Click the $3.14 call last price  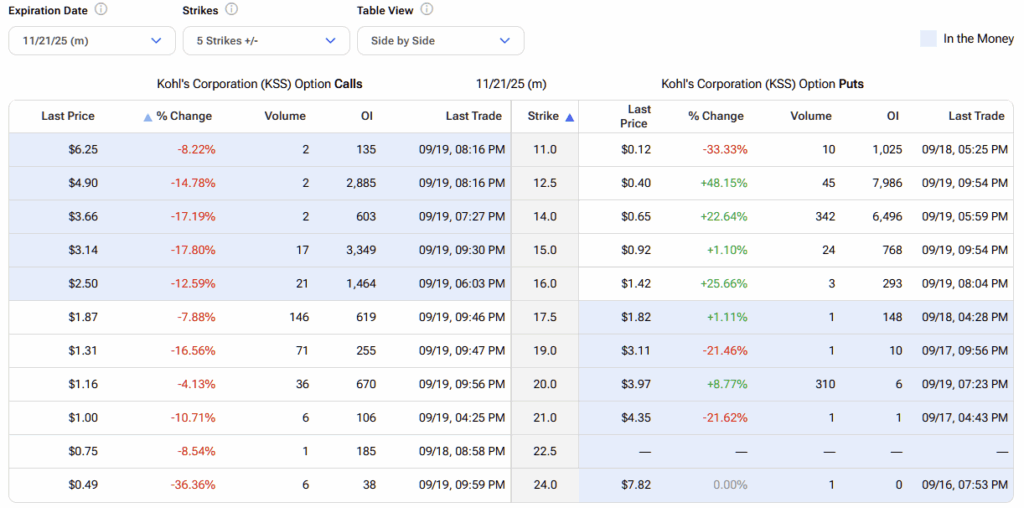[x=83, y=250]
